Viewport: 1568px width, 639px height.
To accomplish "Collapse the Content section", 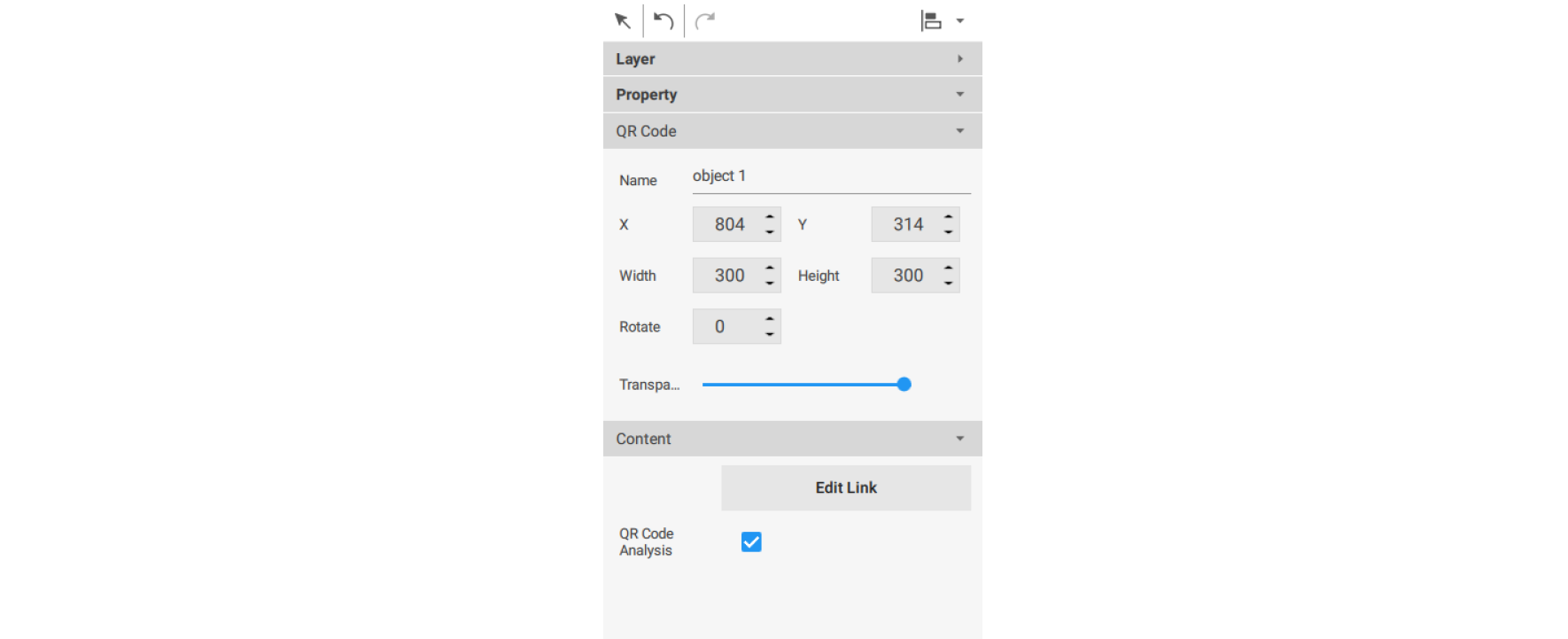I will [x=959, y=439].
